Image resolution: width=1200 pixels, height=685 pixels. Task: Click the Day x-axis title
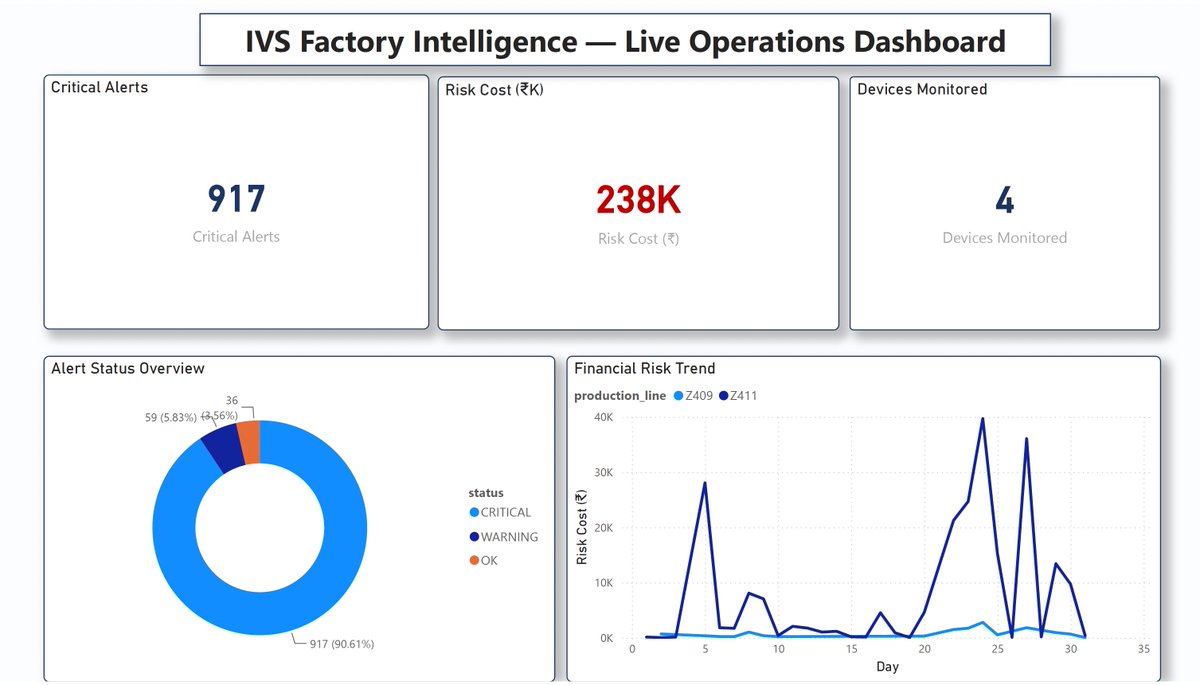pyautogui.click(x=887, y=666)
